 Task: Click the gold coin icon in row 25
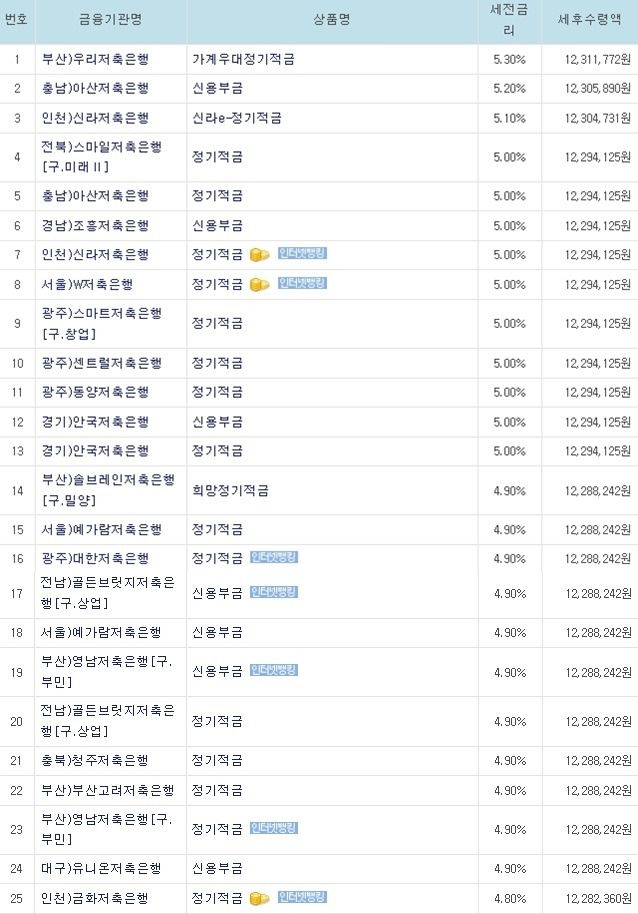click(x=259, y=898)
